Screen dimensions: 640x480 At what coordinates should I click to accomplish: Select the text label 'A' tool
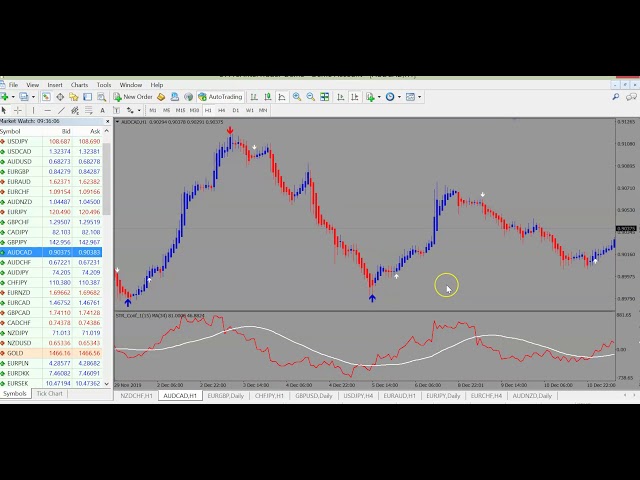click(102, 110)
